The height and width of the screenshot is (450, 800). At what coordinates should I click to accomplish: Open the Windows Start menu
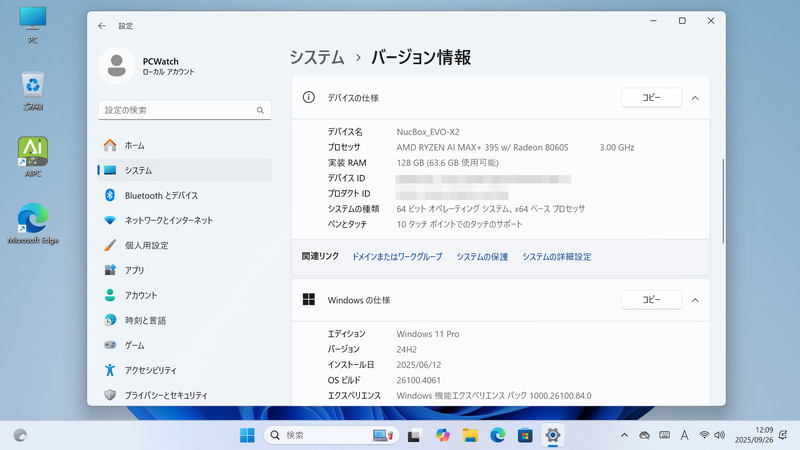[x=247, y=435]
